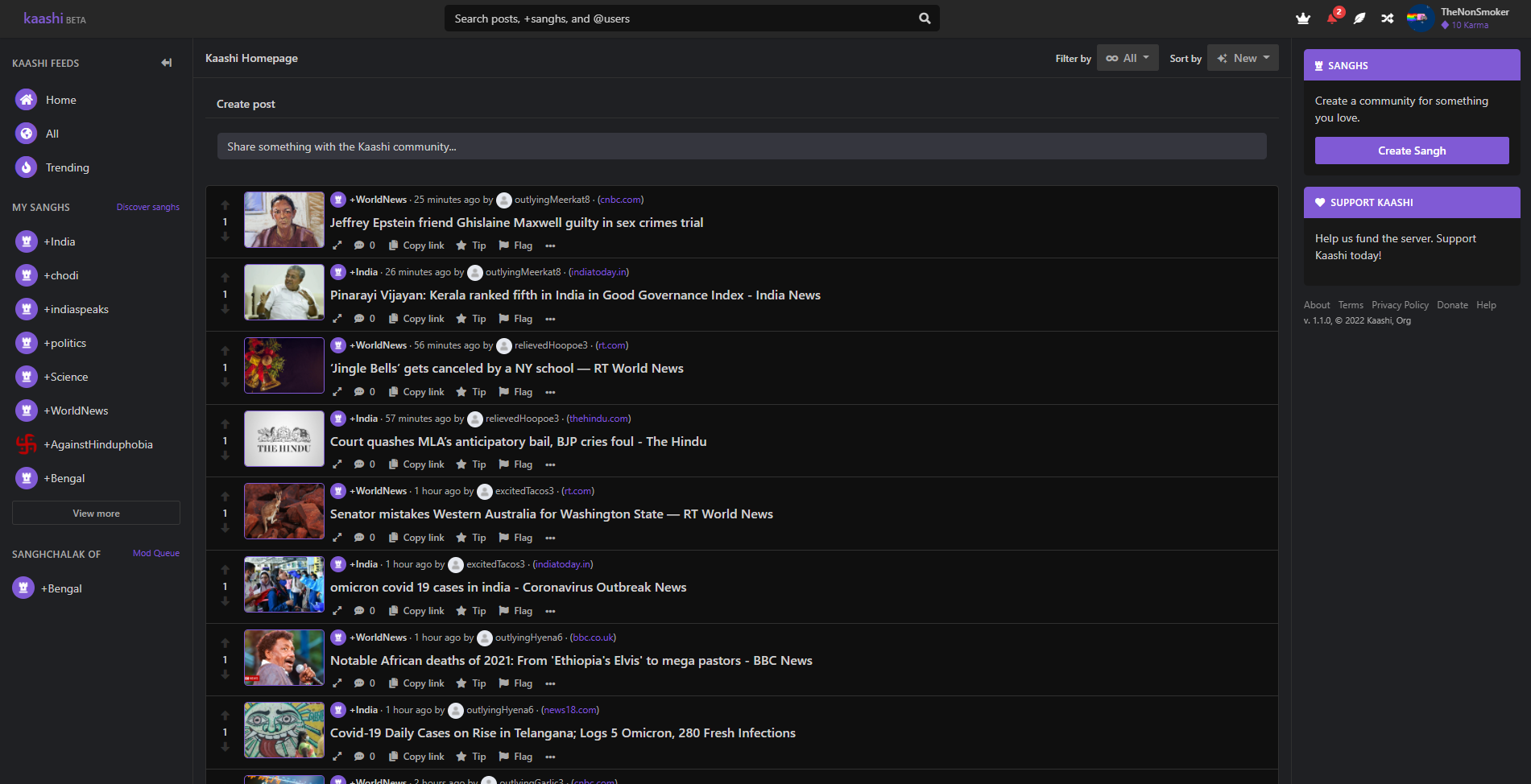The height and width of the screenshot is (784, 1531).
Task: Flag the Covid-19 Telangana post
Action: pyautogui.click(x=515, y=757)
